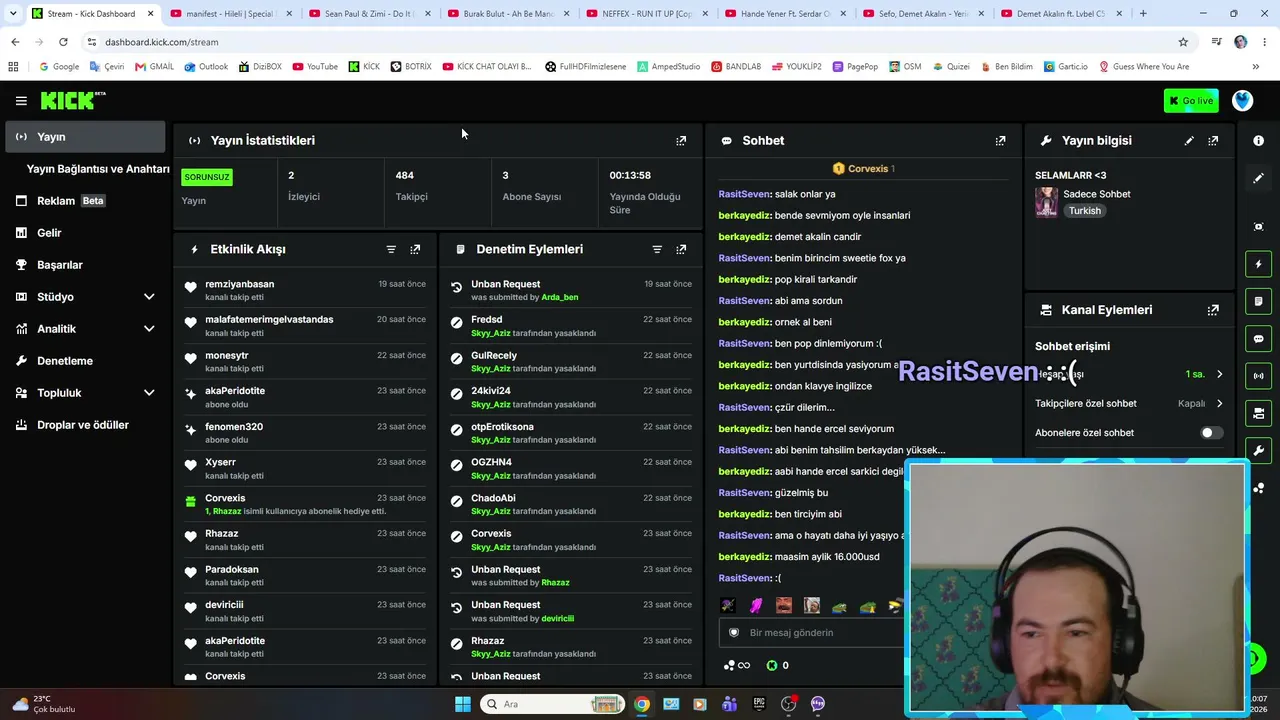Pop out the Yayın İstatistikleri panel

tap(681, 141)
